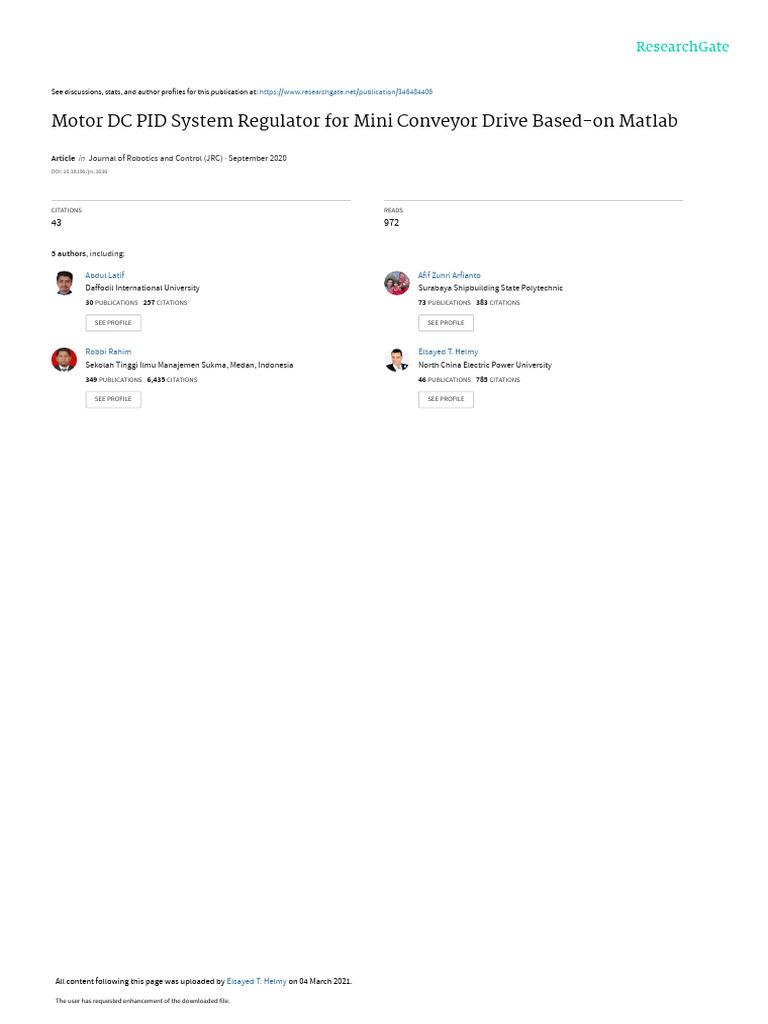Select the citations count 43

(56, 223)
